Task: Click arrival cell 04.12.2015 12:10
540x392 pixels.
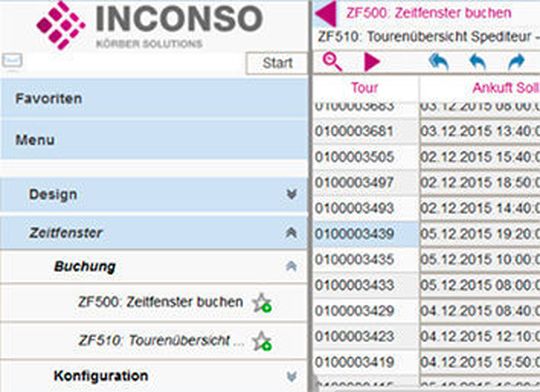Action: [x=480, y=336]
